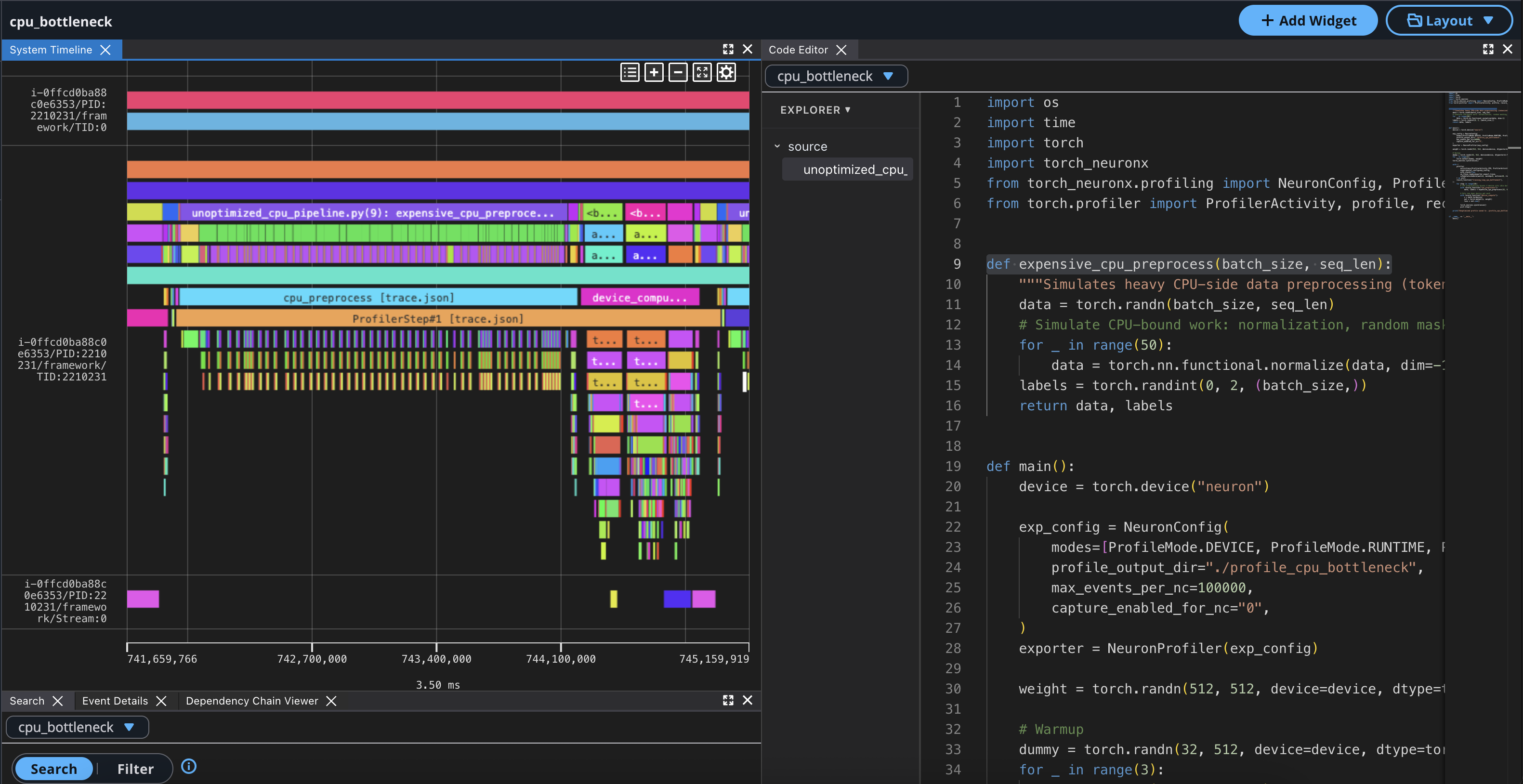The width and height of the screenshot is (1523, 784).
Task: Switch to Search mode toggle
Action: (54, 769)
